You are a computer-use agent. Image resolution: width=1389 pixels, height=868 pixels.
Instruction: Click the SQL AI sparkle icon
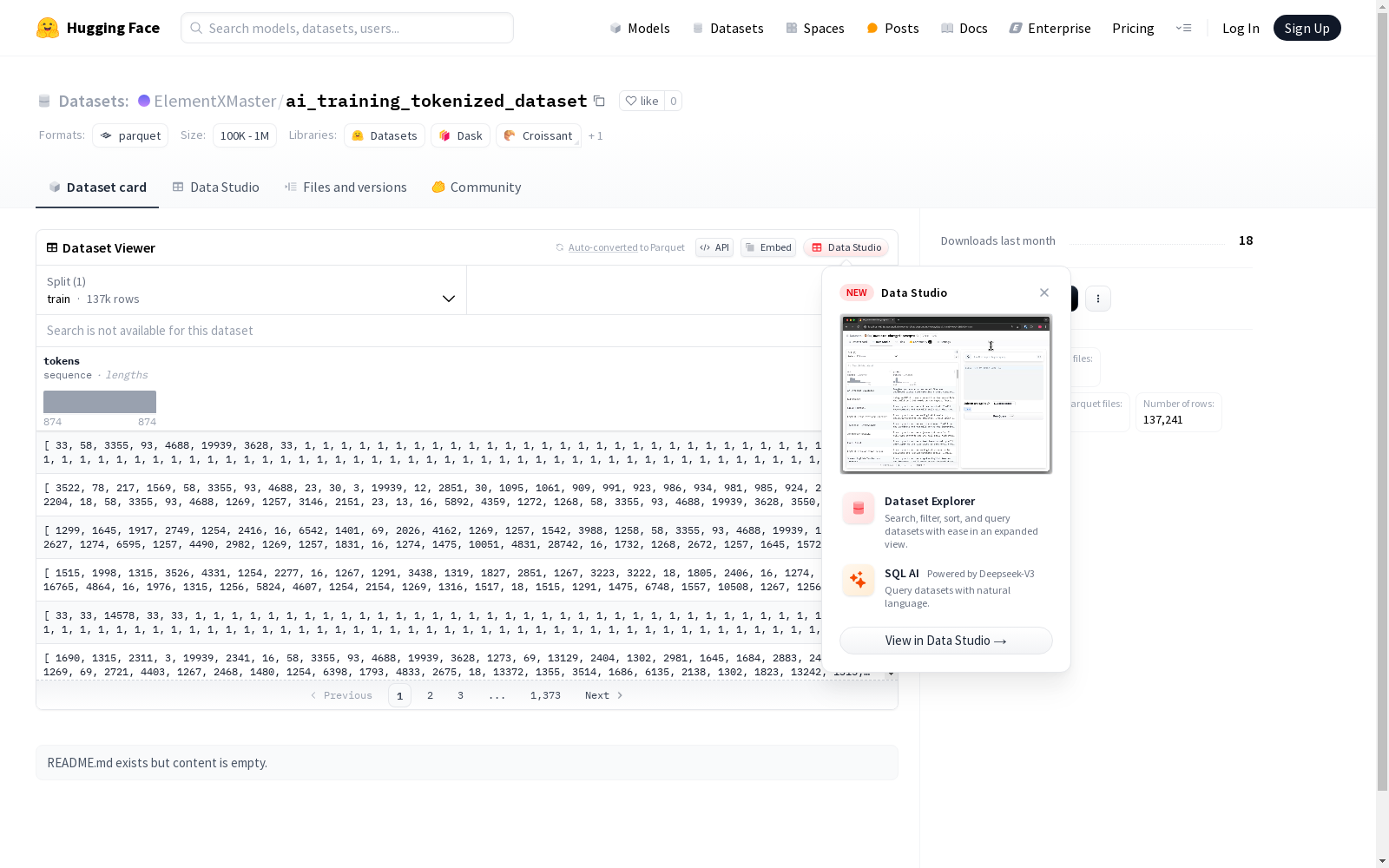point(859,580)
